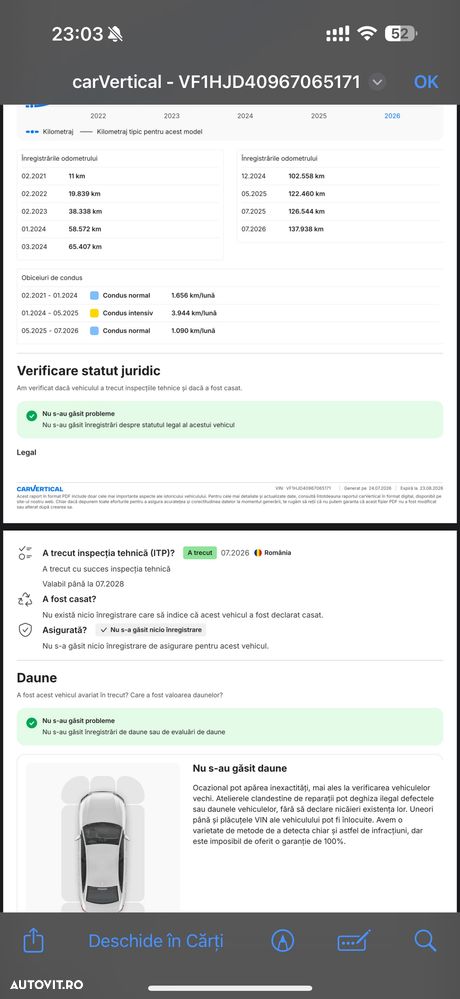The width and height of the screenshot is (460, 999).
Task: Click the carVertical logo in page footer
Action: tap(40, 489)
